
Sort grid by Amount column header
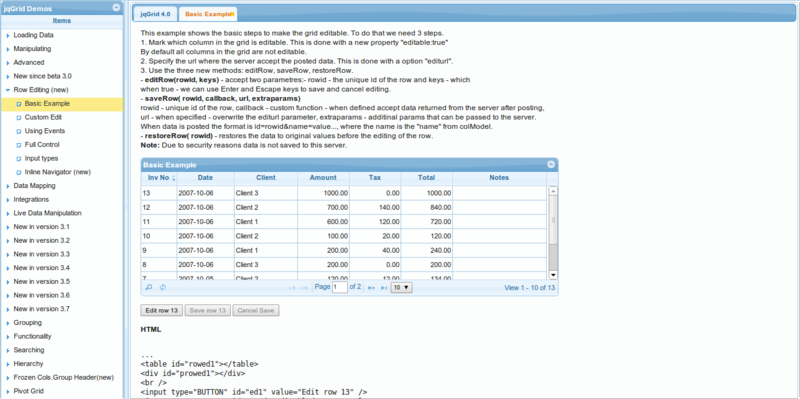click(323, 178)
